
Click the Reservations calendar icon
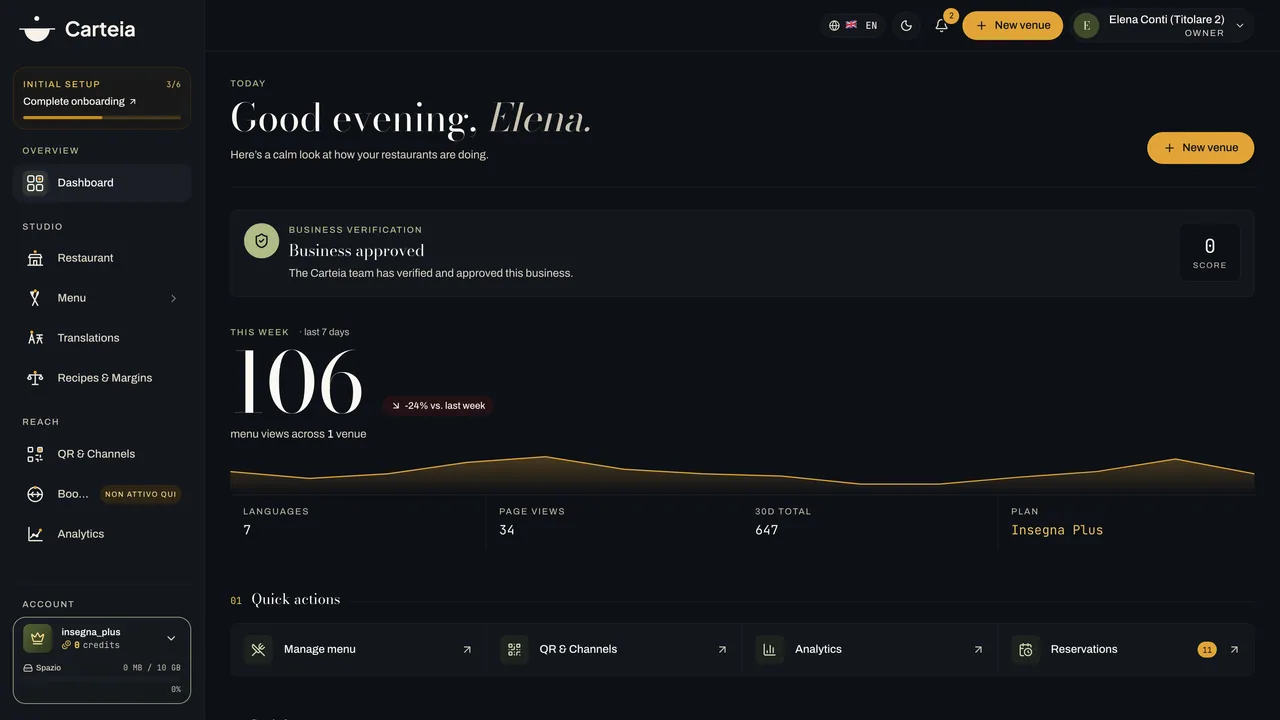(1025, 650)
